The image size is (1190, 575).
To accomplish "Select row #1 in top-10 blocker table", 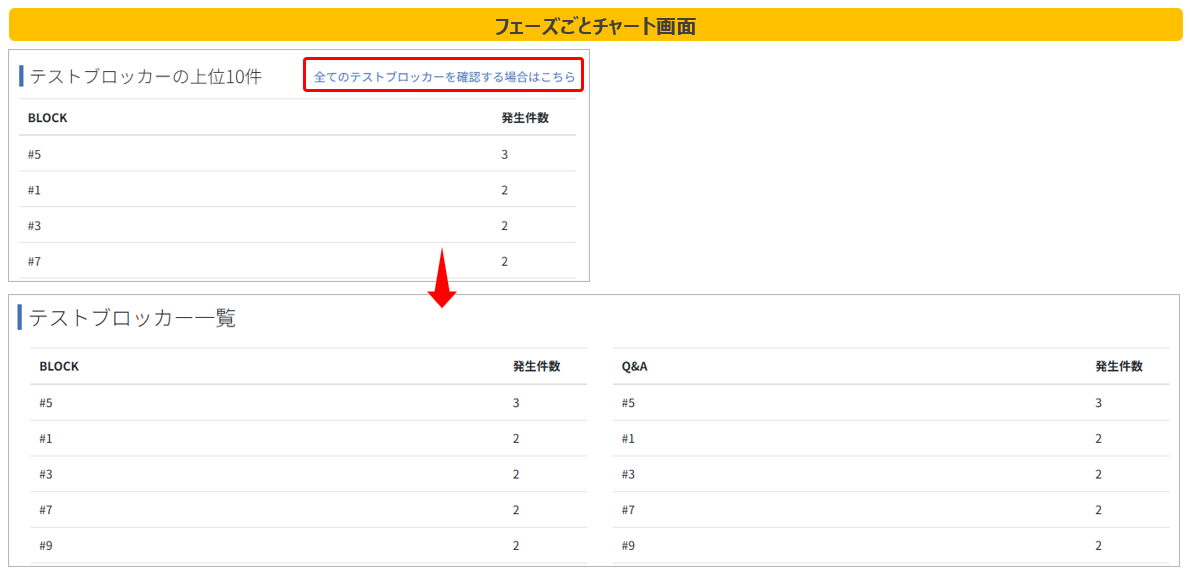I will point(298,190).
